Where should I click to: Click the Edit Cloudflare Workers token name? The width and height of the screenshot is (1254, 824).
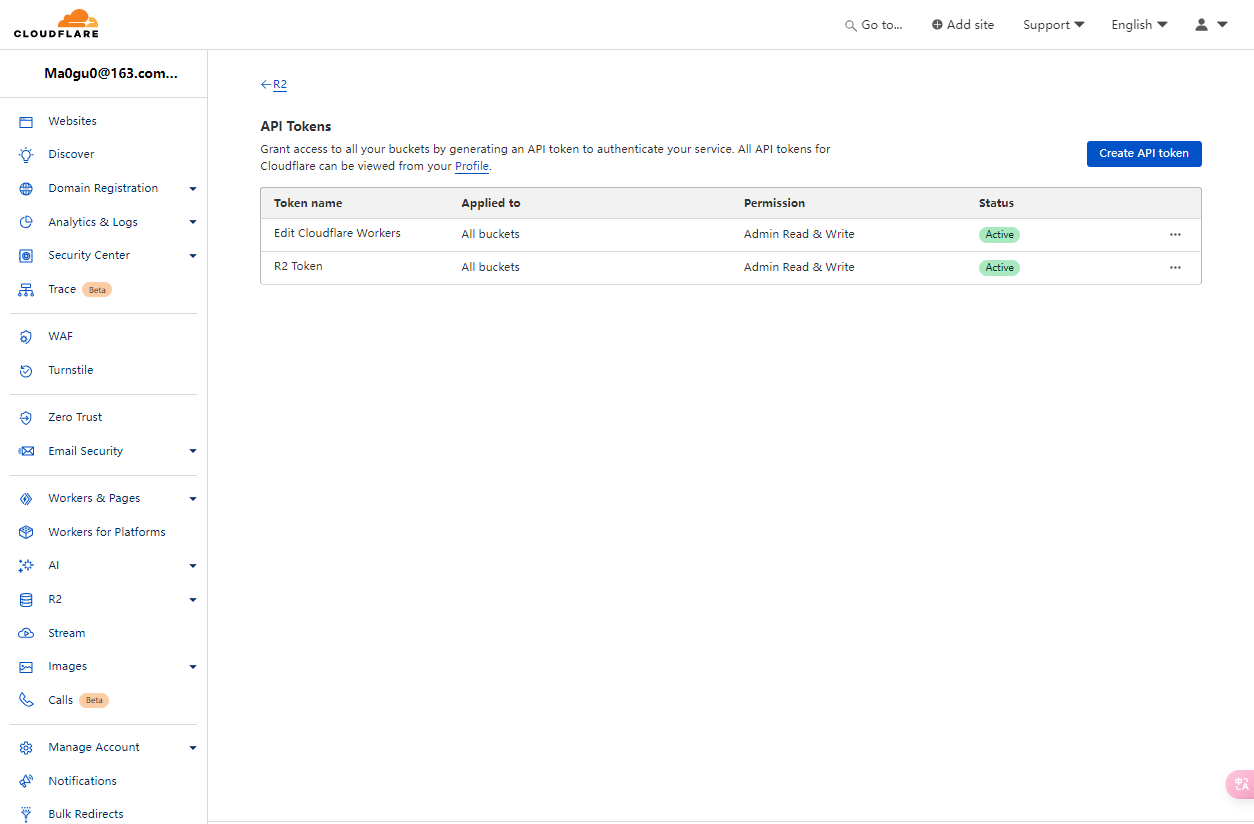pyautogui.click(x=337, y=233)
